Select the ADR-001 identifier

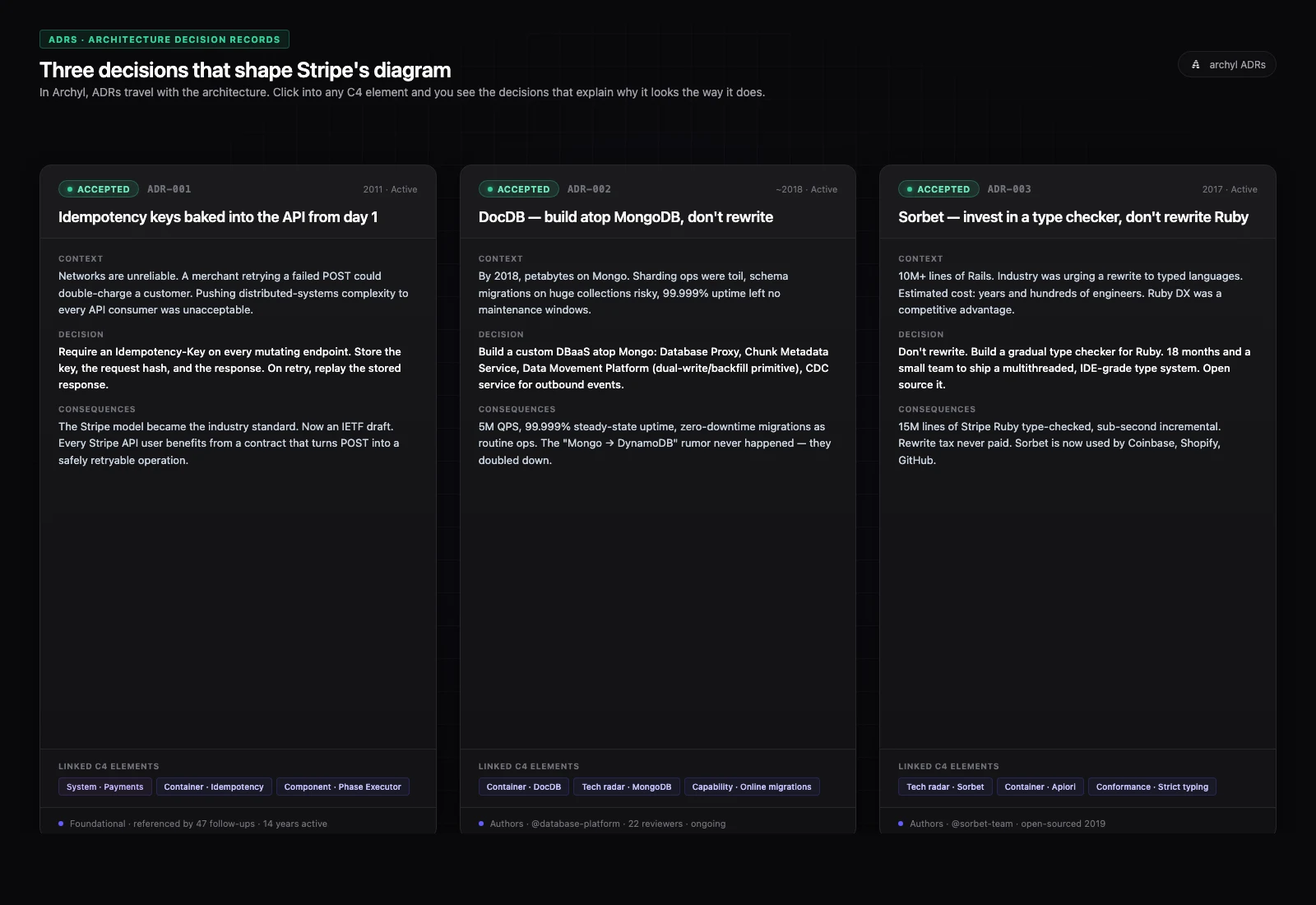click(169, 189)
